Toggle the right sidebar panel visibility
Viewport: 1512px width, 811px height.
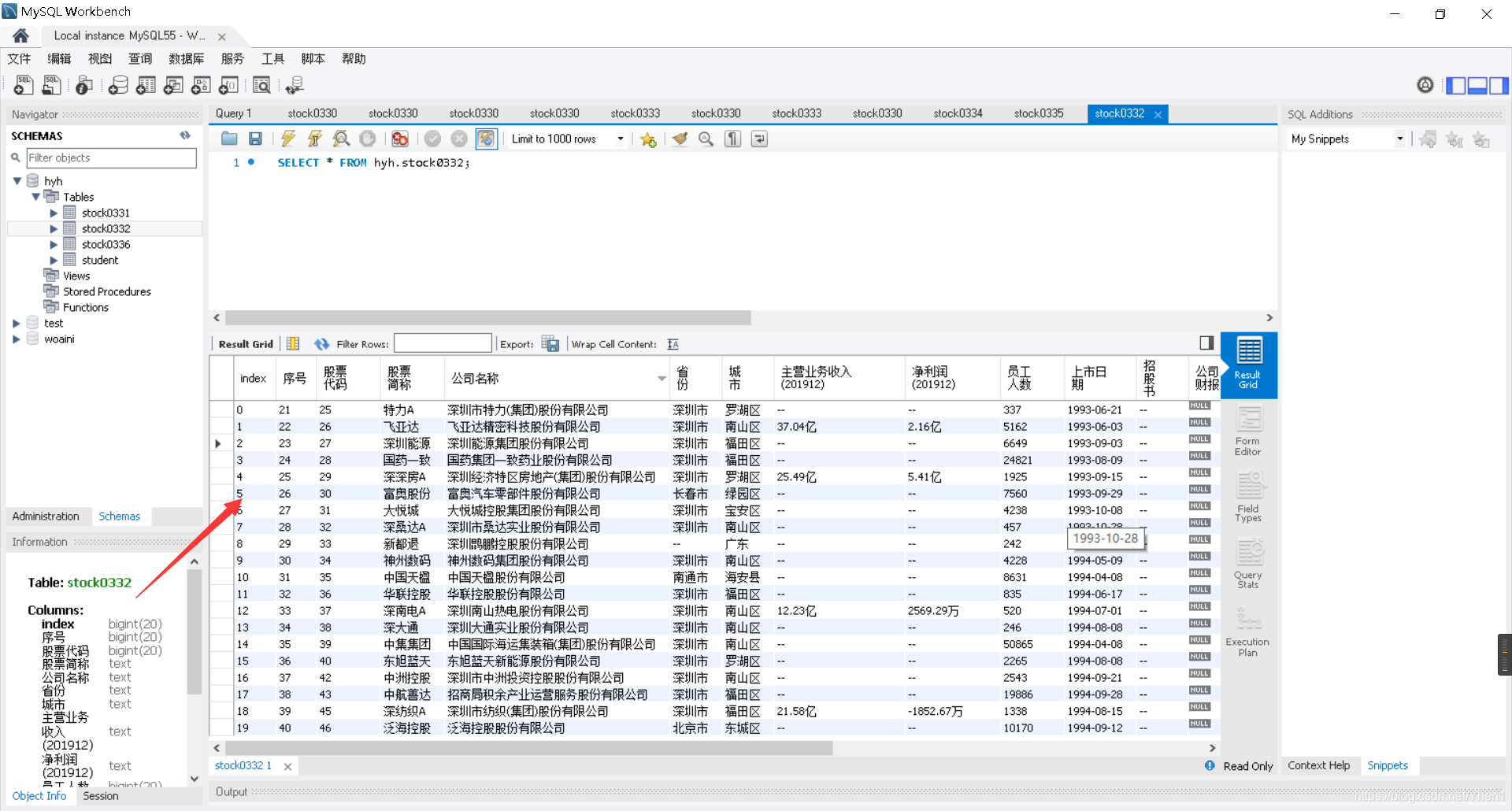coord(1499,85)
